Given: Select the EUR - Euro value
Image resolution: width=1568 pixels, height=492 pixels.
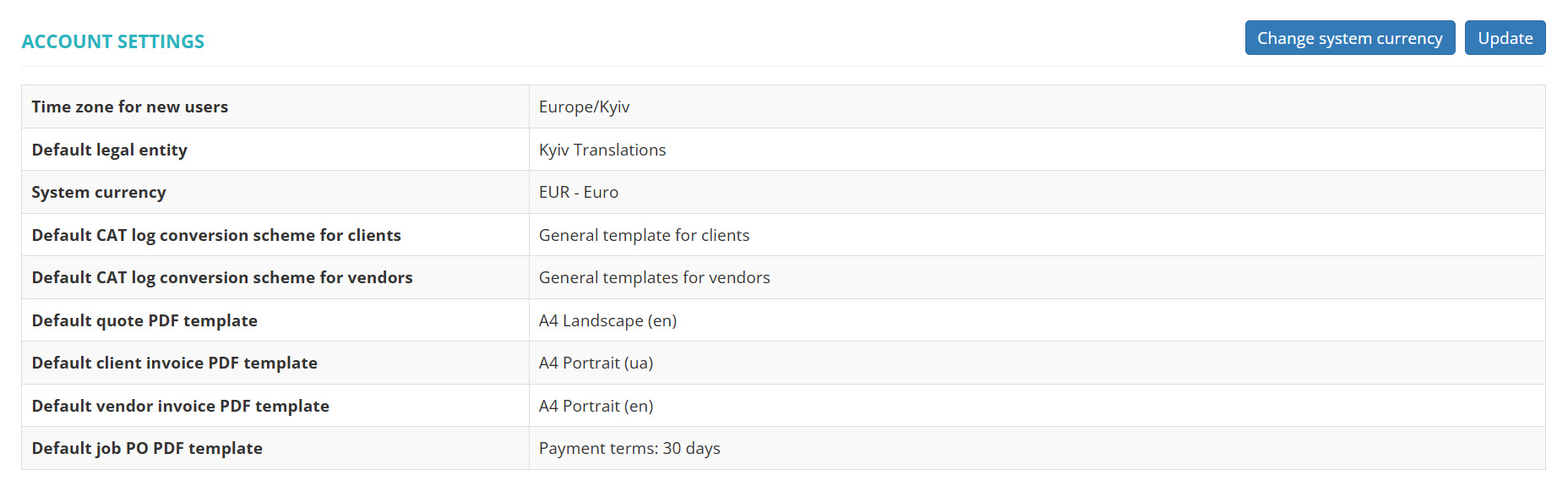Looking at the screenshot, I should click(579, 192).
